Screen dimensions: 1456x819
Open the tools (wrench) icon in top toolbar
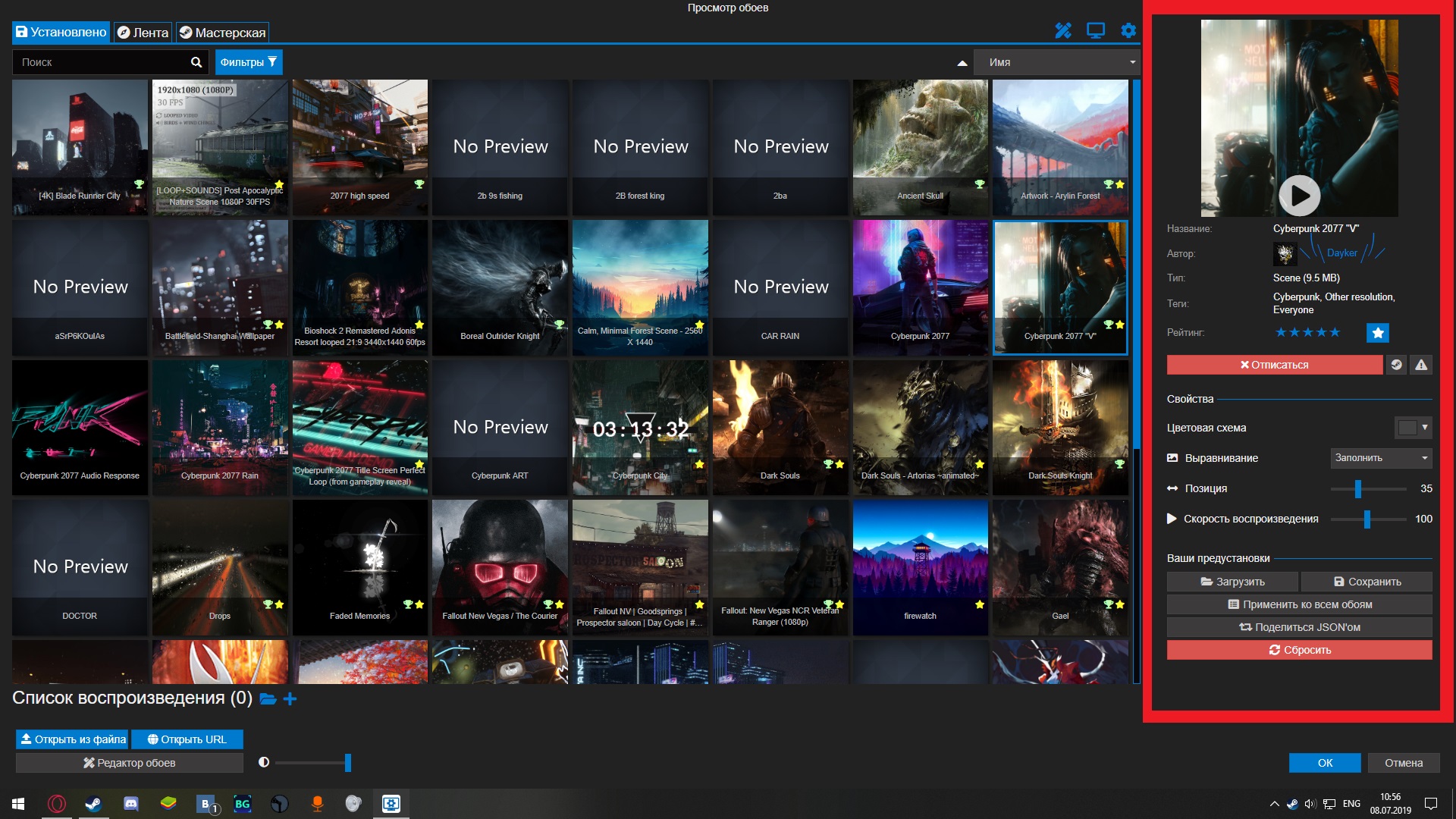[x=1063, y=31]
